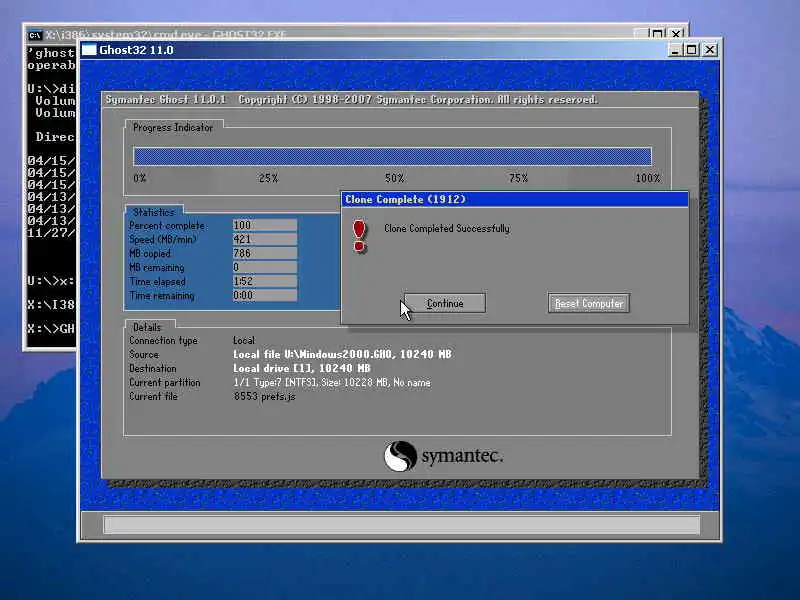This screenshot has height=600, width=800.
Task: Click the Speed value 421
Action: coord(264,239)
